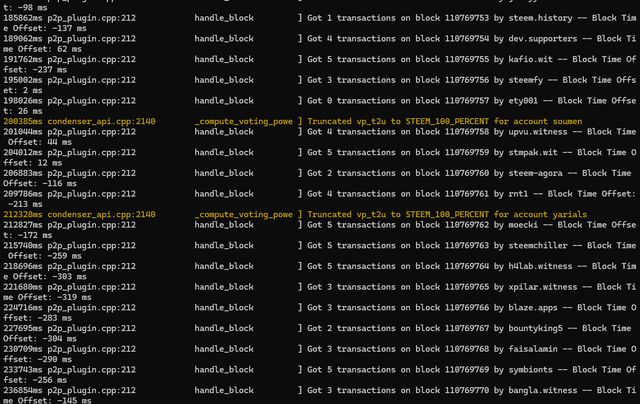Image resolution: width=640 pixels, height=404 pixels.
Task: Click witness name ety001
Action: pyautogui.click(x=523, y=101)
